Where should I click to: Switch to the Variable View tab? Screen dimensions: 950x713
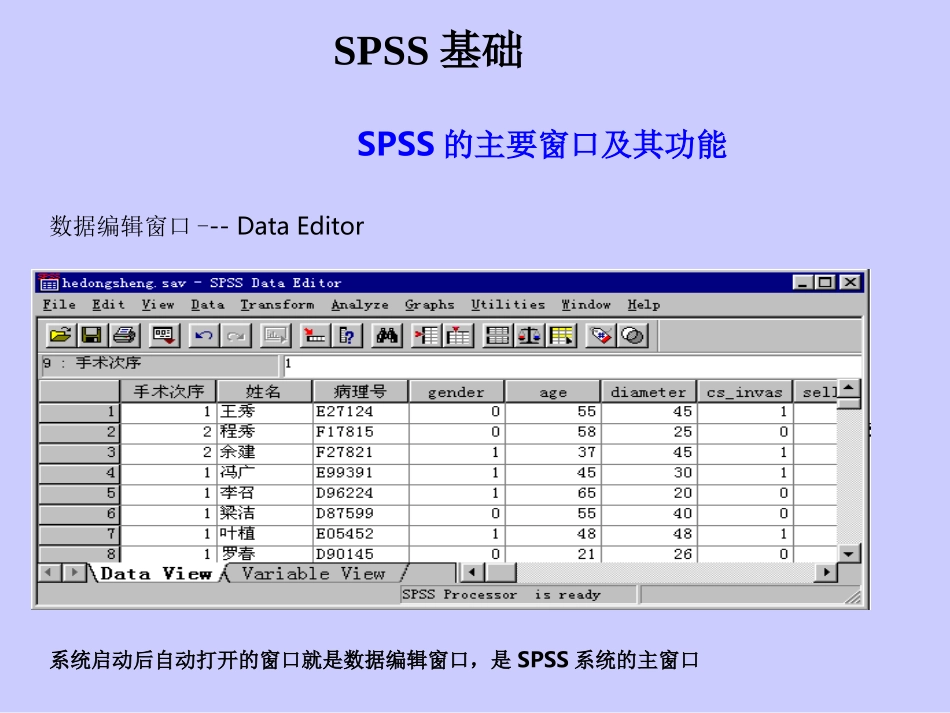(x=313, y=573)
